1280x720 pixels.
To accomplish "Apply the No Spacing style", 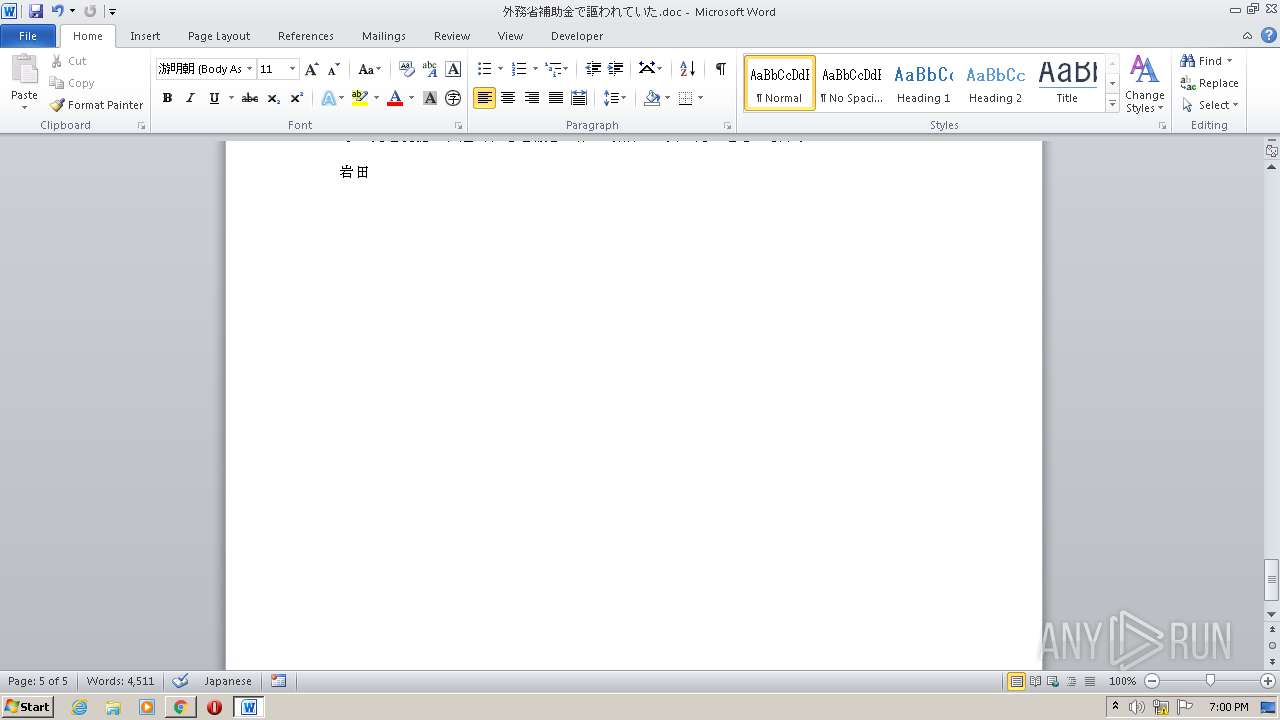I will (852, 83).
